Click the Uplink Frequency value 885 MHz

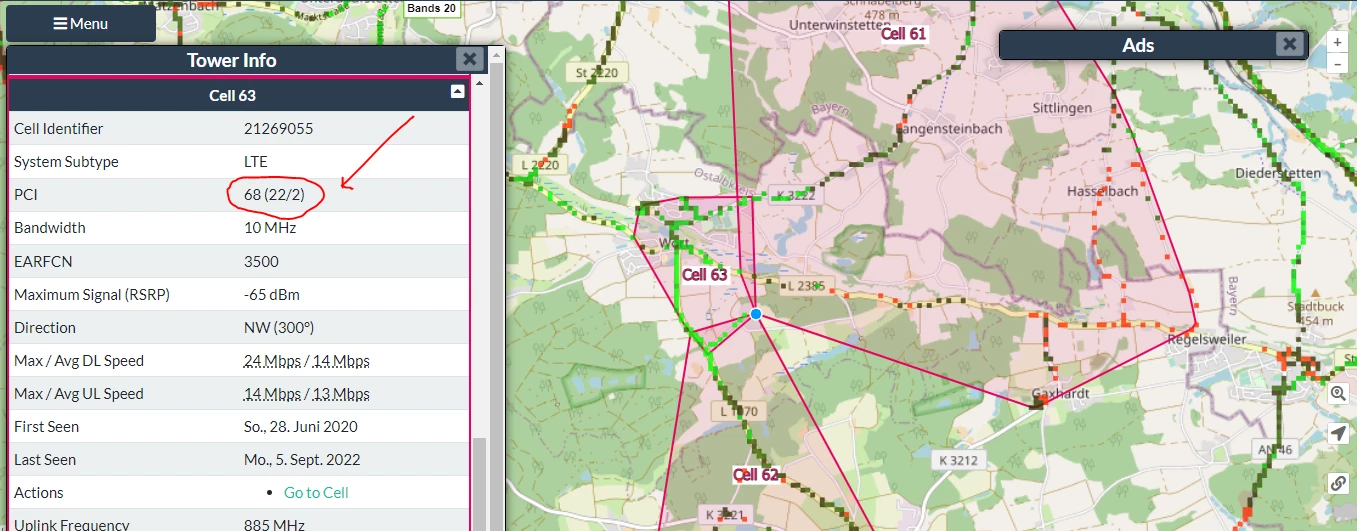[x=274, y=525]
